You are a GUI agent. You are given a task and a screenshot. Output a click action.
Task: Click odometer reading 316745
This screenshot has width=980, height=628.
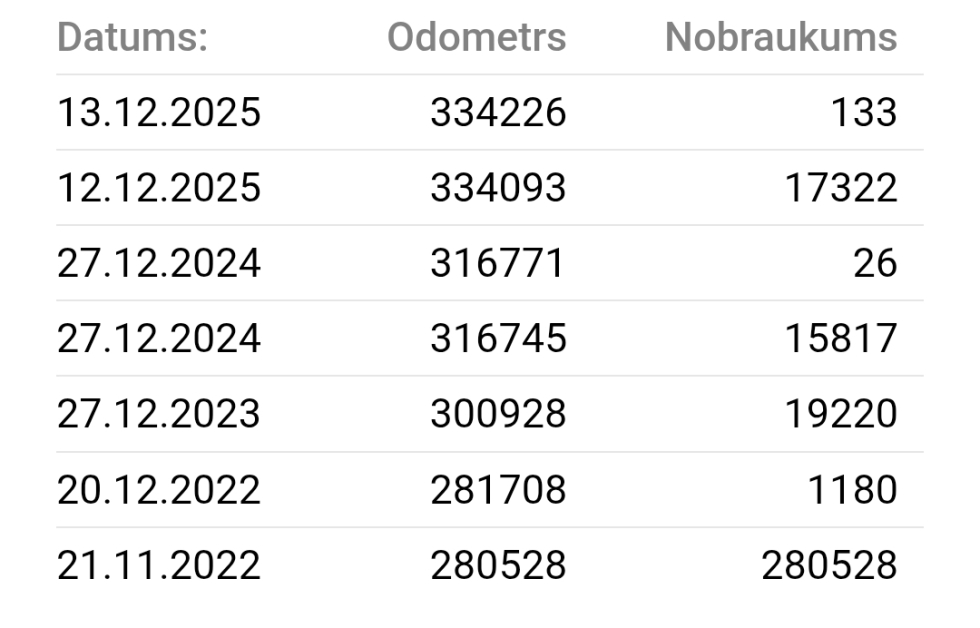point(498,339)
